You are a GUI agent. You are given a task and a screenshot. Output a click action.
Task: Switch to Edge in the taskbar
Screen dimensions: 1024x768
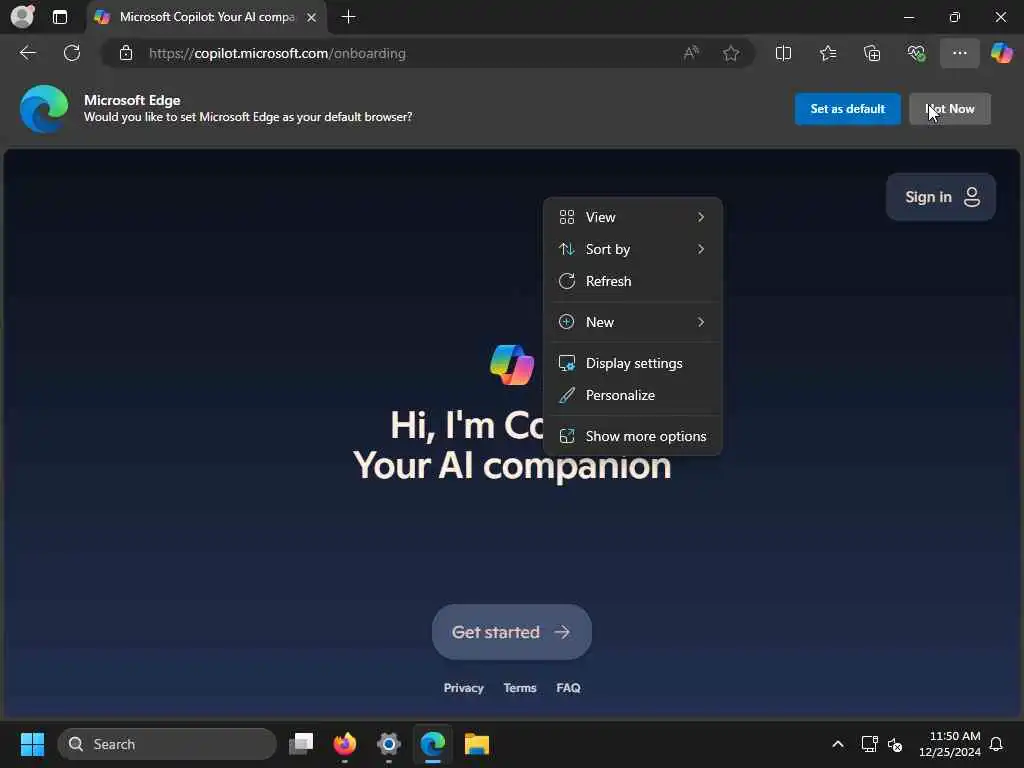point(432,743)
